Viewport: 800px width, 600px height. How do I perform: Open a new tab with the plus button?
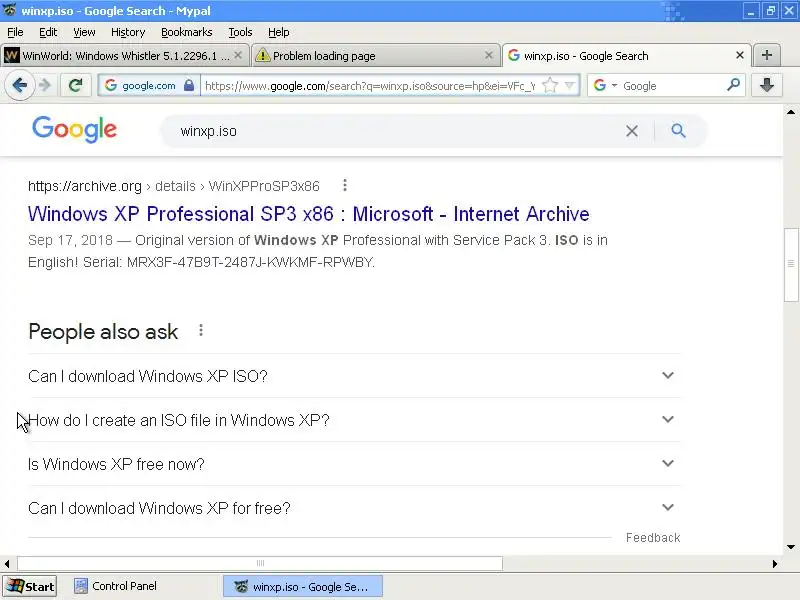coord(766,55)
